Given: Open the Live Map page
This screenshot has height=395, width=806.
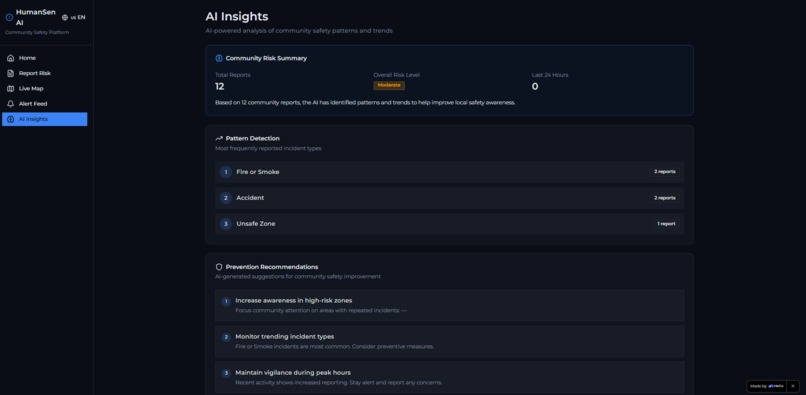Looking at the screenshot, I should coord(45,88).
